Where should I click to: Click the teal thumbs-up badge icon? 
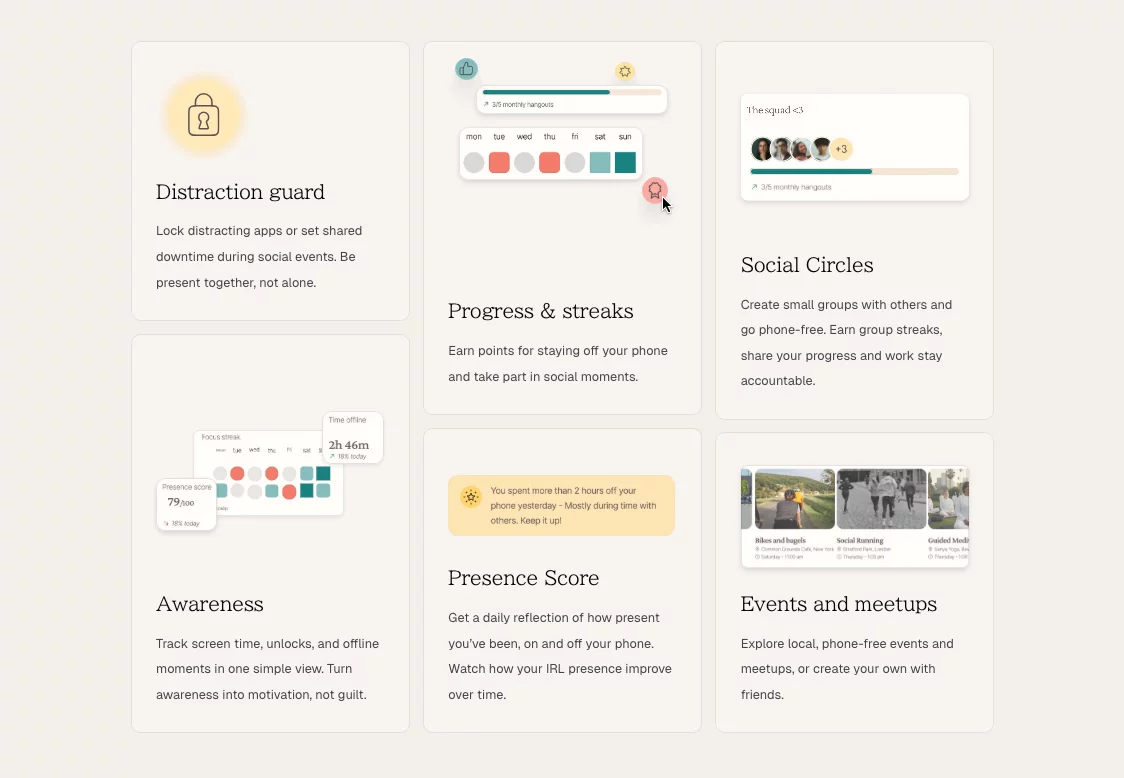pos(467,69)
